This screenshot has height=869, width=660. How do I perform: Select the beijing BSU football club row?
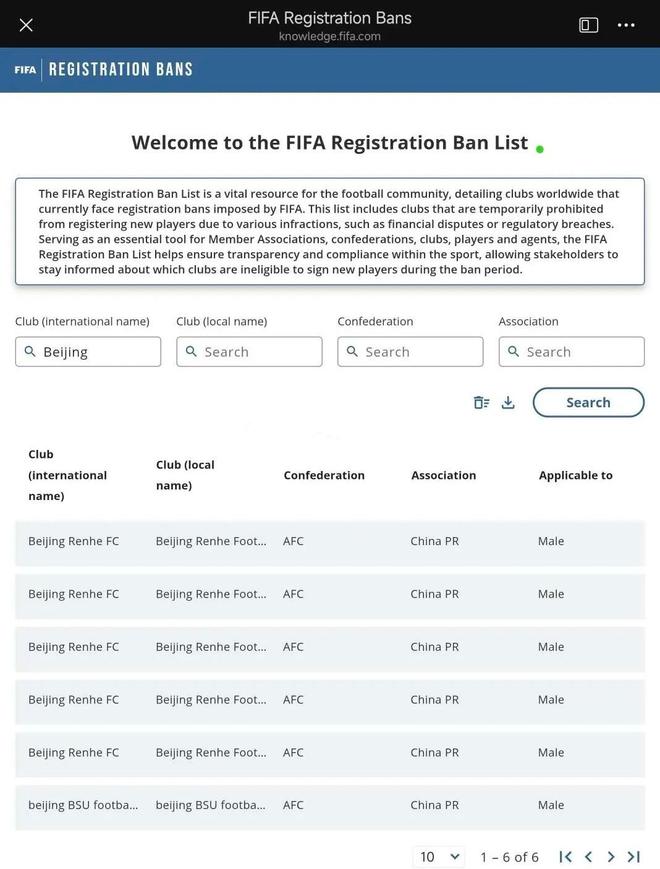330,807
